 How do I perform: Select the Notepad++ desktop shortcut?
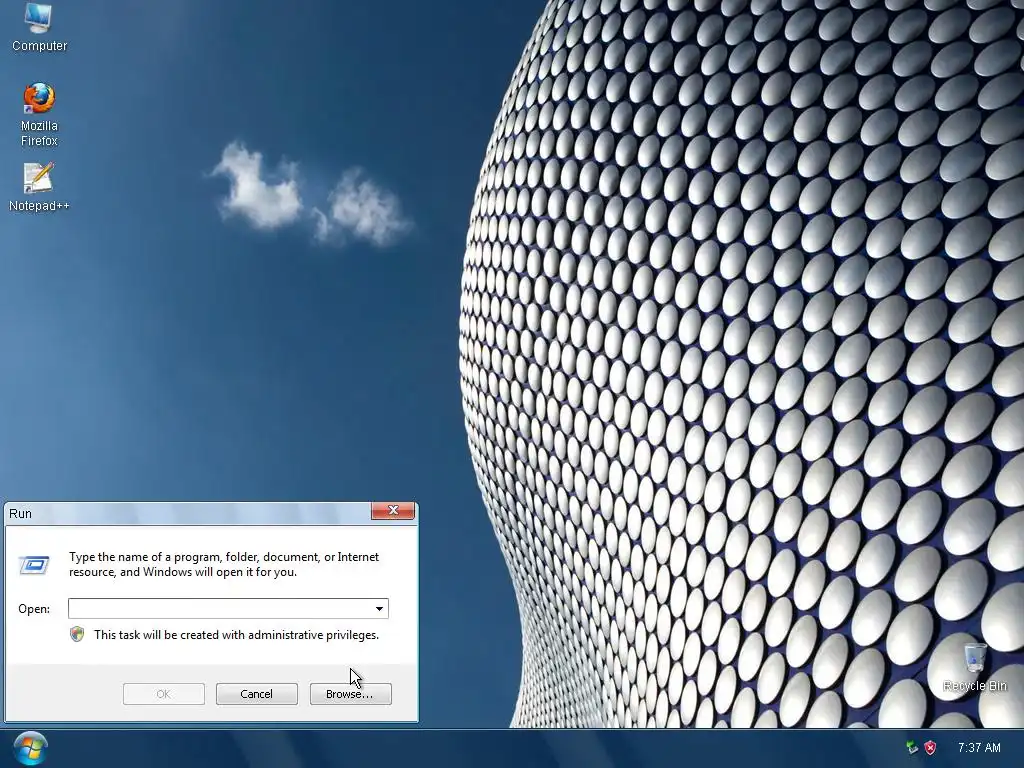39,188
